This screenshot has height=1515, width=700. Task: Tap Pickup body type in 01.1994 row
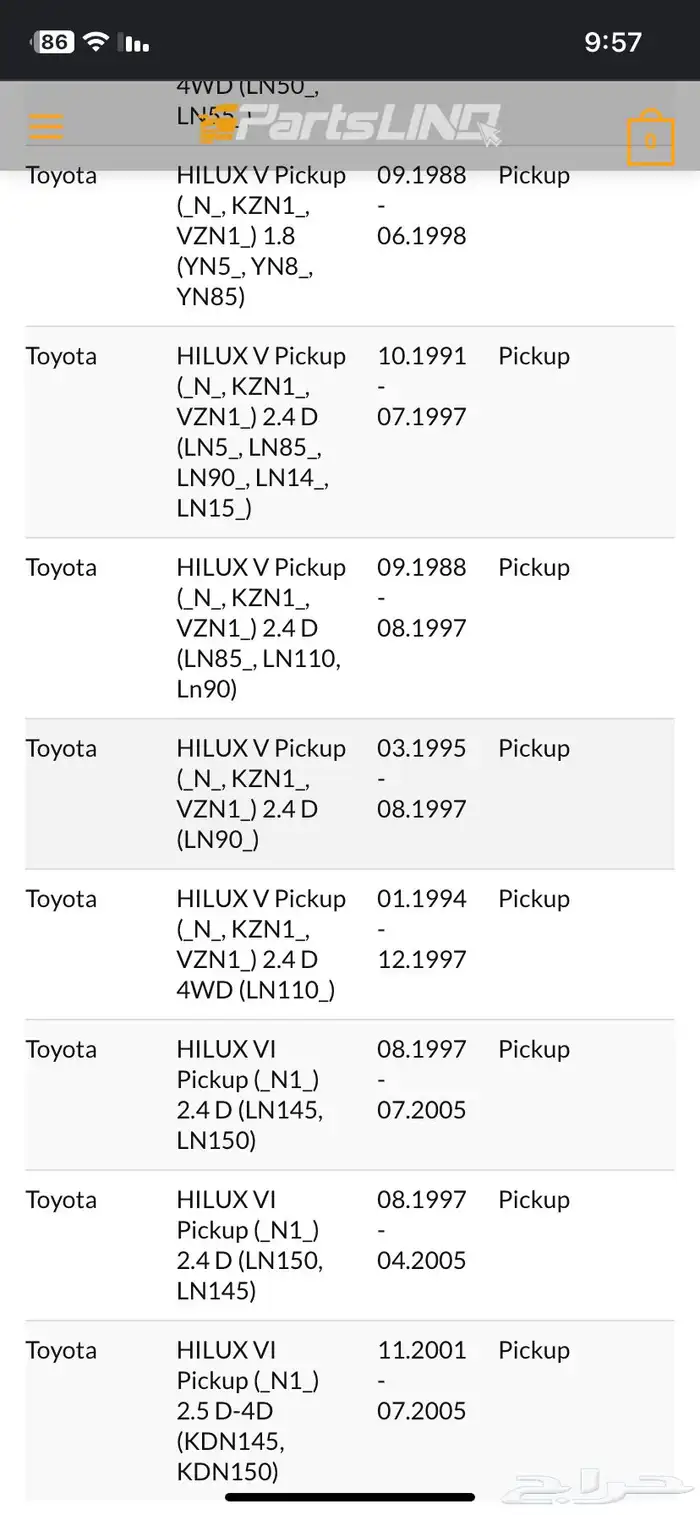coord(534,899)
